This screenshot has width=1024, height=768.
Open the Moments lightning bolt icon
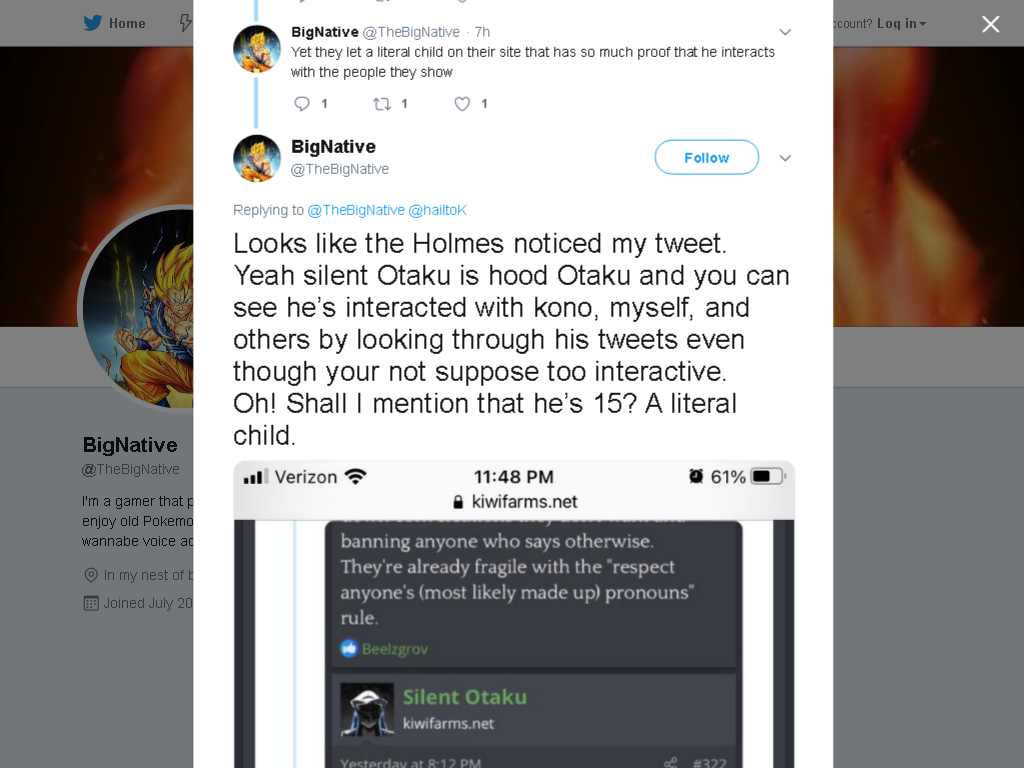[x=186, y=24]
